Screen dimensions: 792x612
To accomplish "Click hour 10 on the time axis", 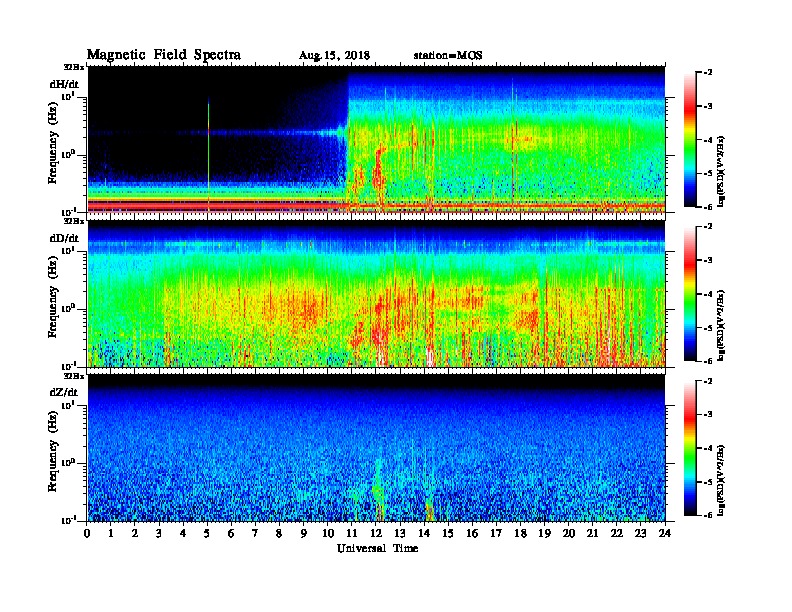I will pyautogui.click(x=327, y=534).
